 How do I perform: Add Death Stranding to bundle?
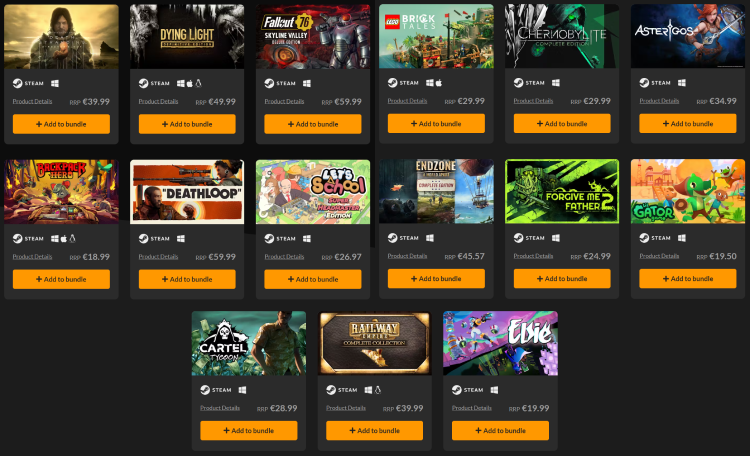[x=61, y=124]
